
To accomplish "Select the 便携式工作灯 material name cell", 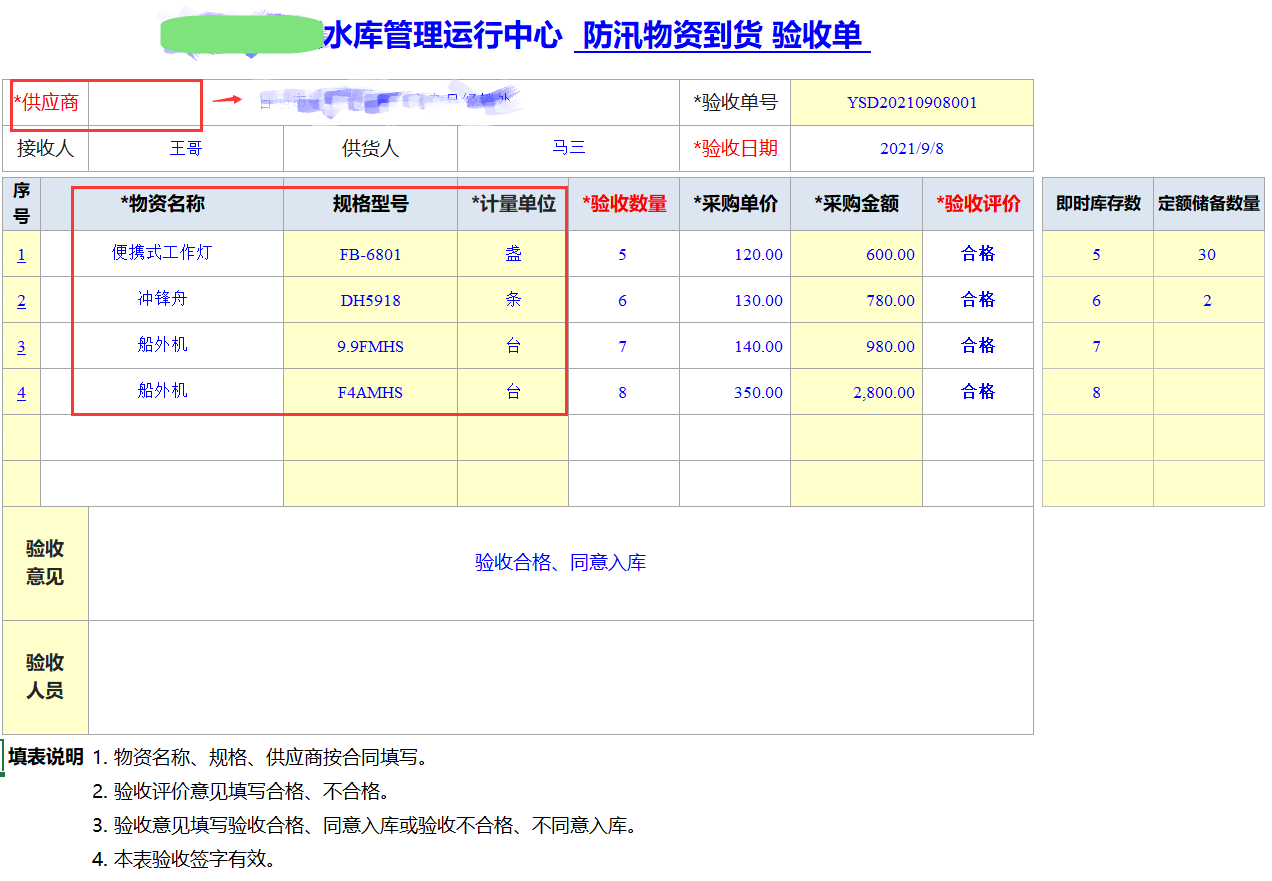I will point(176,254).
